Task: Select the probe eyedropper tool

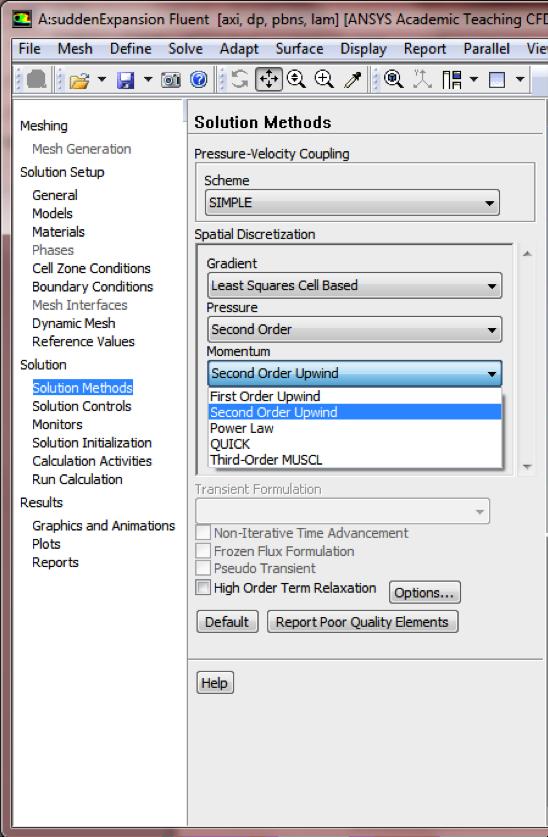Action: click(353, 80)
